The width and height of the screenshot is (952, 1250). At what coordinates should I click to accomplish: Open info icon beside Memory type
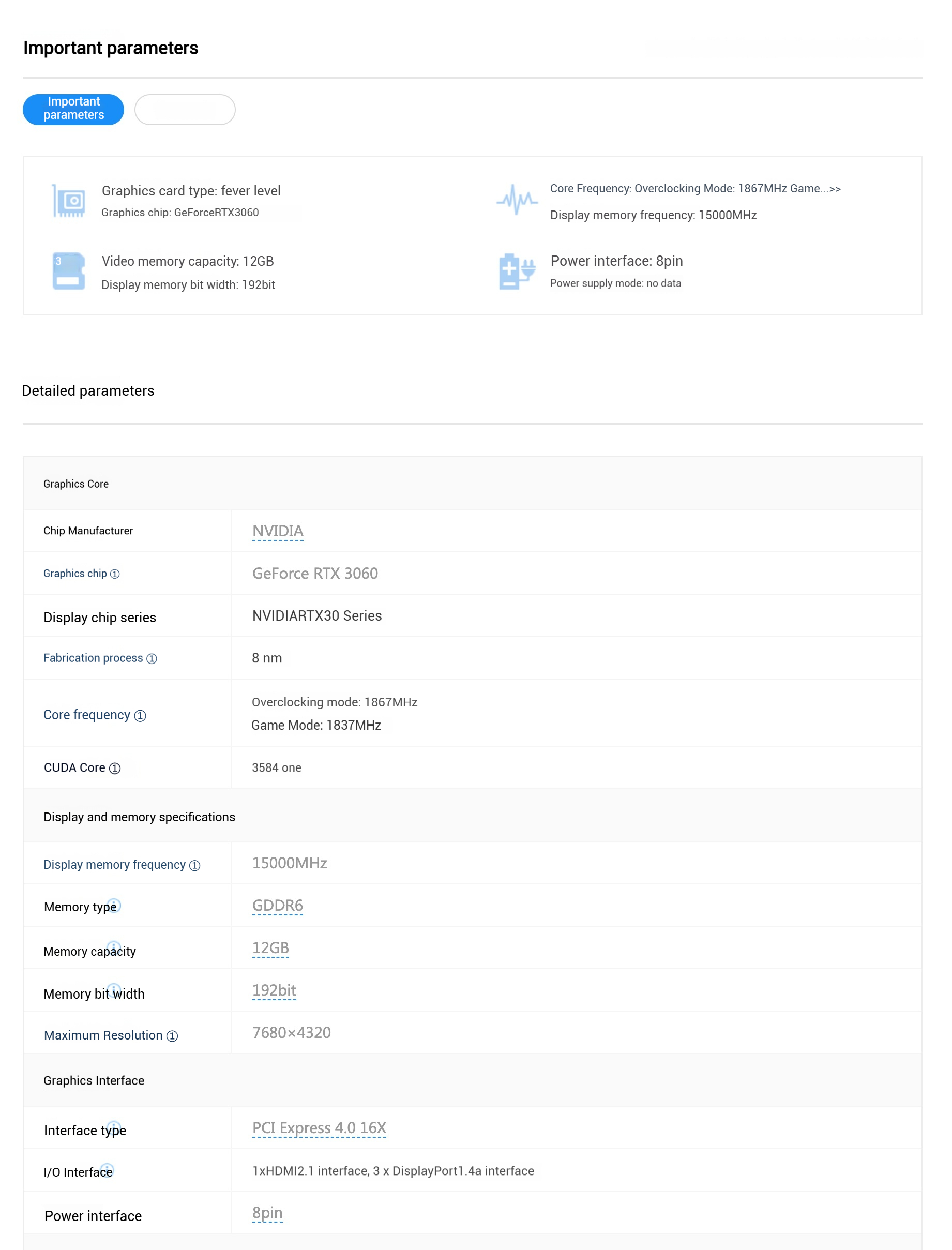coord(114,905)
